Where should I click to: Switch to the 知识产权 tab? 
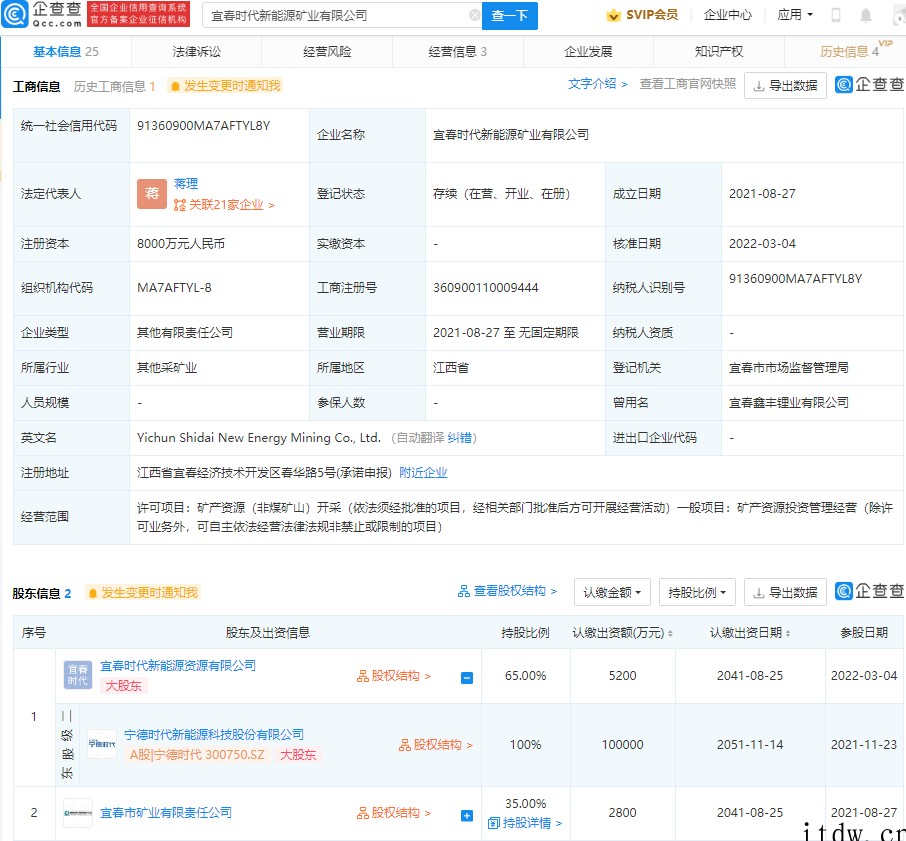[719, 51]
